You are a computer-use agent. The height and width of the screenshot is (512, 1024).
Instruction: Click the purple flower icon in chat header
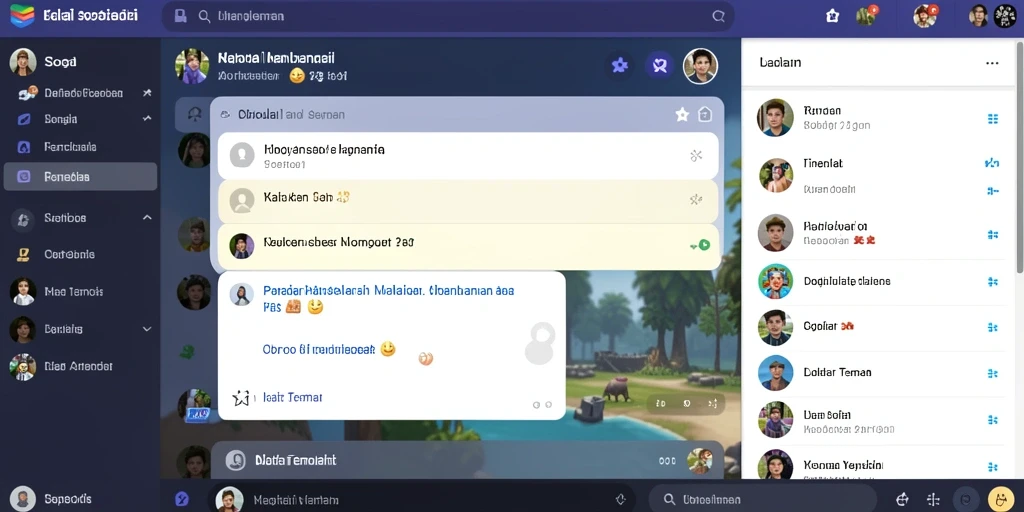click(619, 65)
